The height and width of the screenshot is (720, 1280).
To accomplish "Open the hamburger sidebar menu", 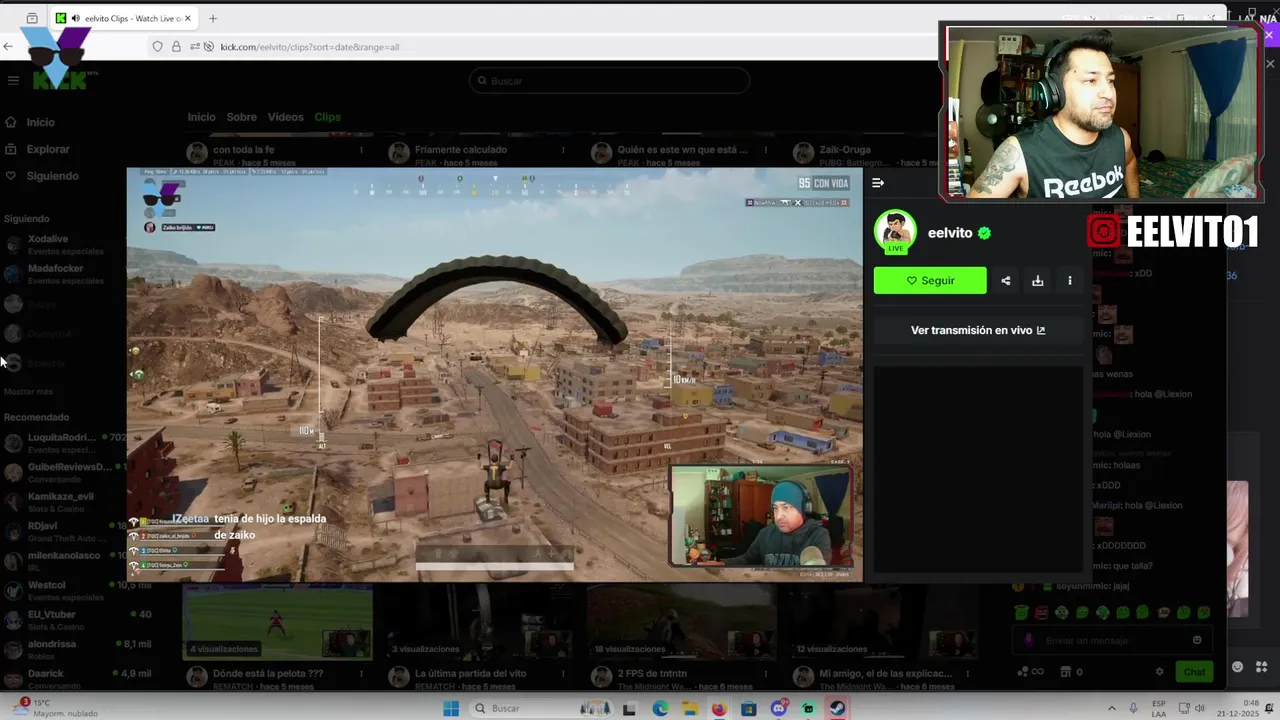I will point(13,81).
